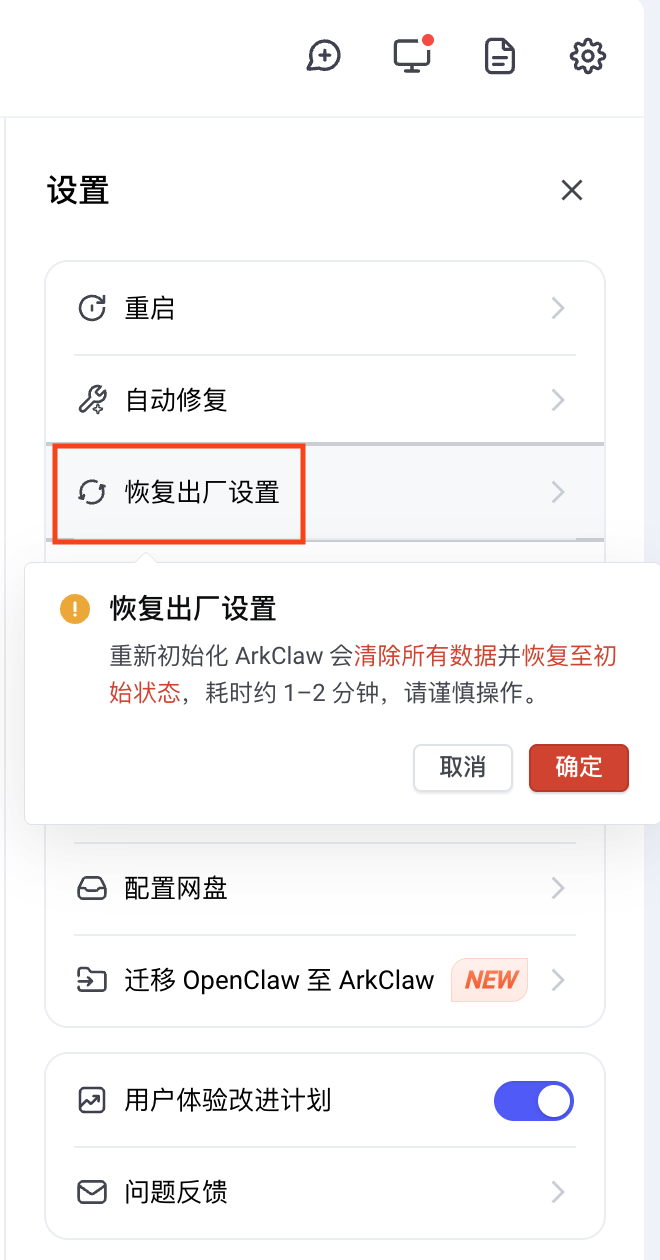Toggle the 用户体验改进计划 switch
660x1260 pixels.
tap(534, 1101)
